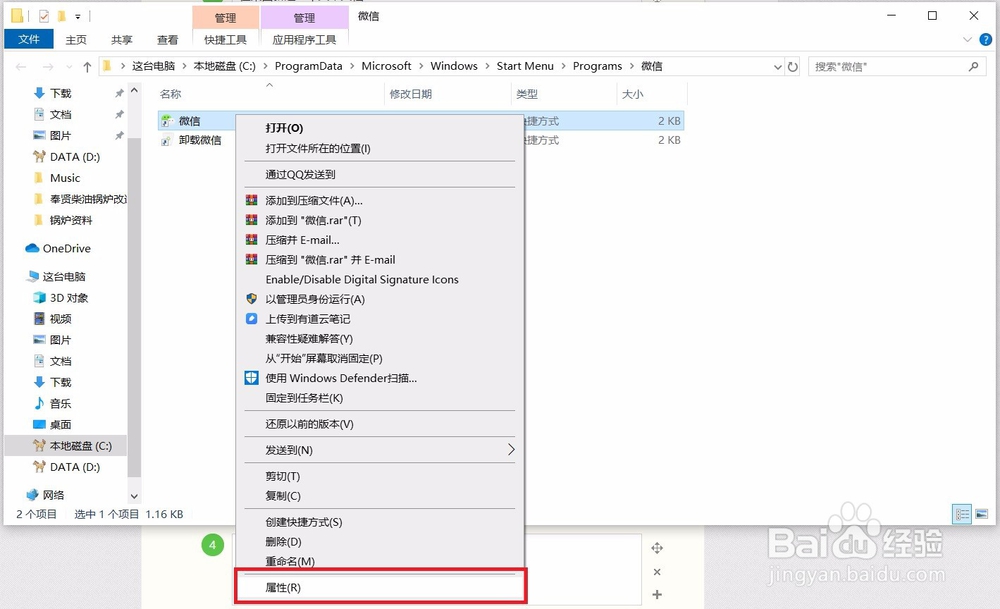Viewport: 1000px width, 609px height.
Task: Click the sidebar scroll-up arrow
Action: click(134, 91)
